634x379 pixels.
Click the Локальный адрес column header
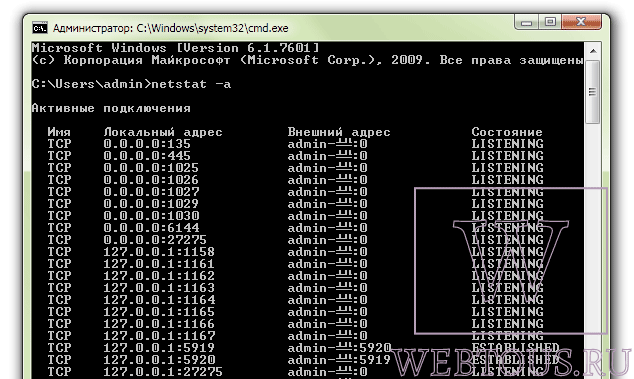pyautogui.click(x=163, y=132)
